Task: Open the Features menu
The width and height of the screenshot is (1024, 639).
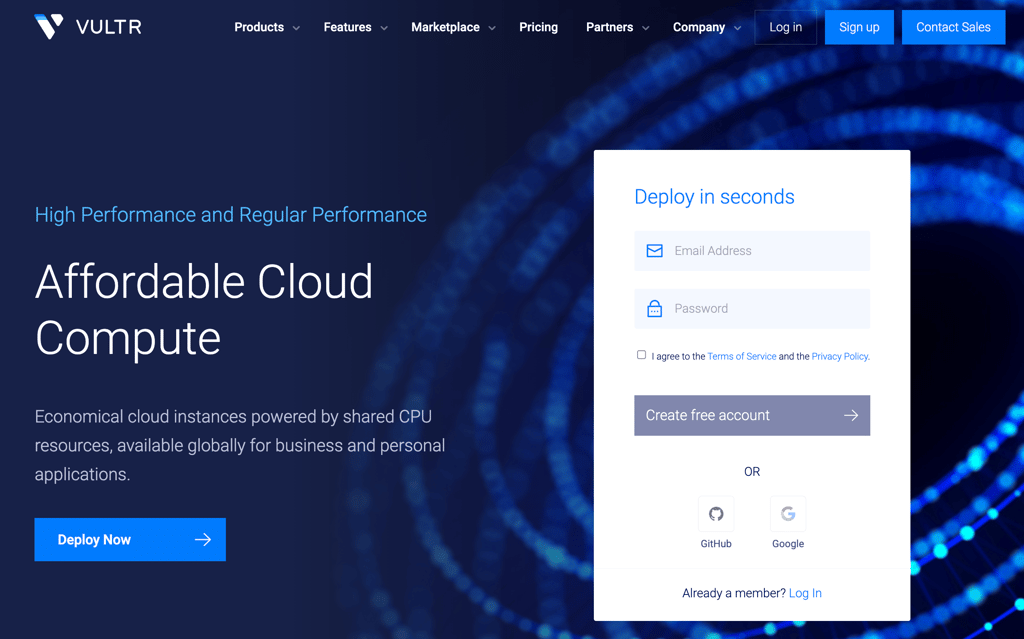Action: coord(347,27)
